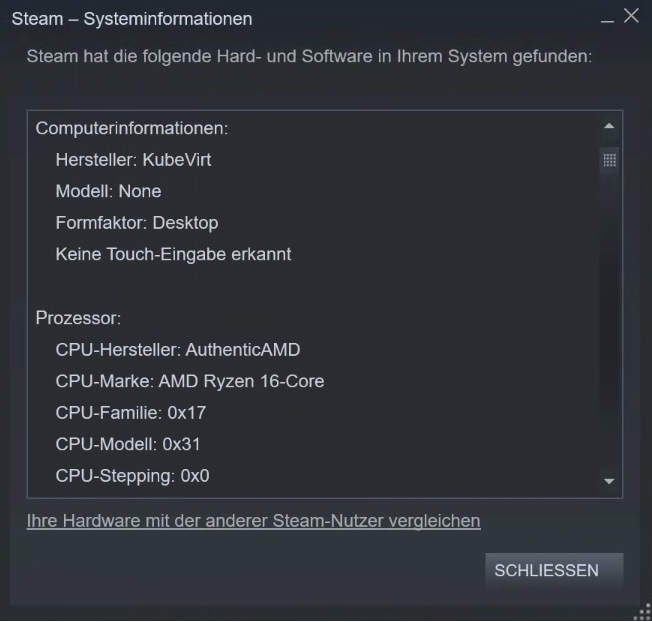The height and width of the screenshot is (622, 652).
Task: Click the Computerinformationen heading
Action: (132, 128)
